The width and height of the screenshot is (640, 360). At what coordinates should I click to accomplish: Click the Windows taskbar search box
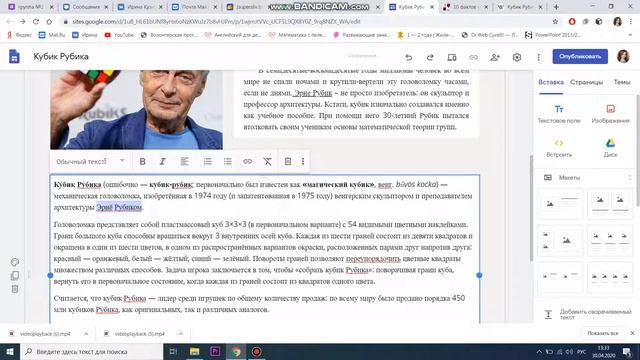91,351
